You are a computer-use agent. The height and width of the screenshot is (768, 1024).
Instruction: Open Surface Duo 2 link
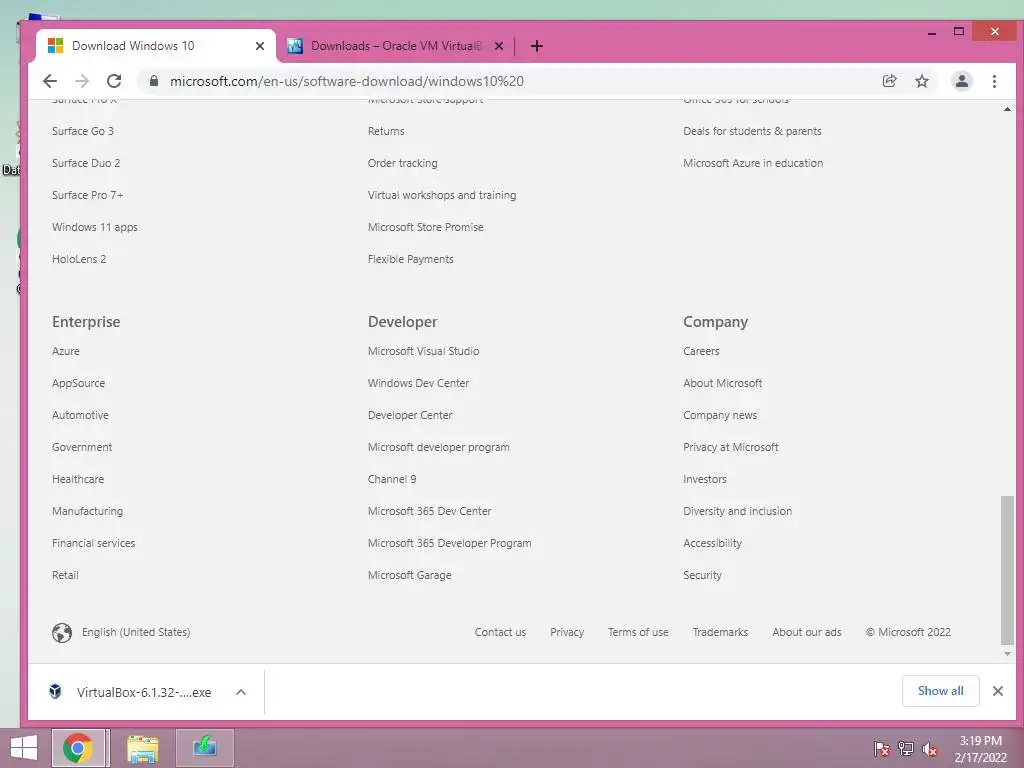[86, 163]
